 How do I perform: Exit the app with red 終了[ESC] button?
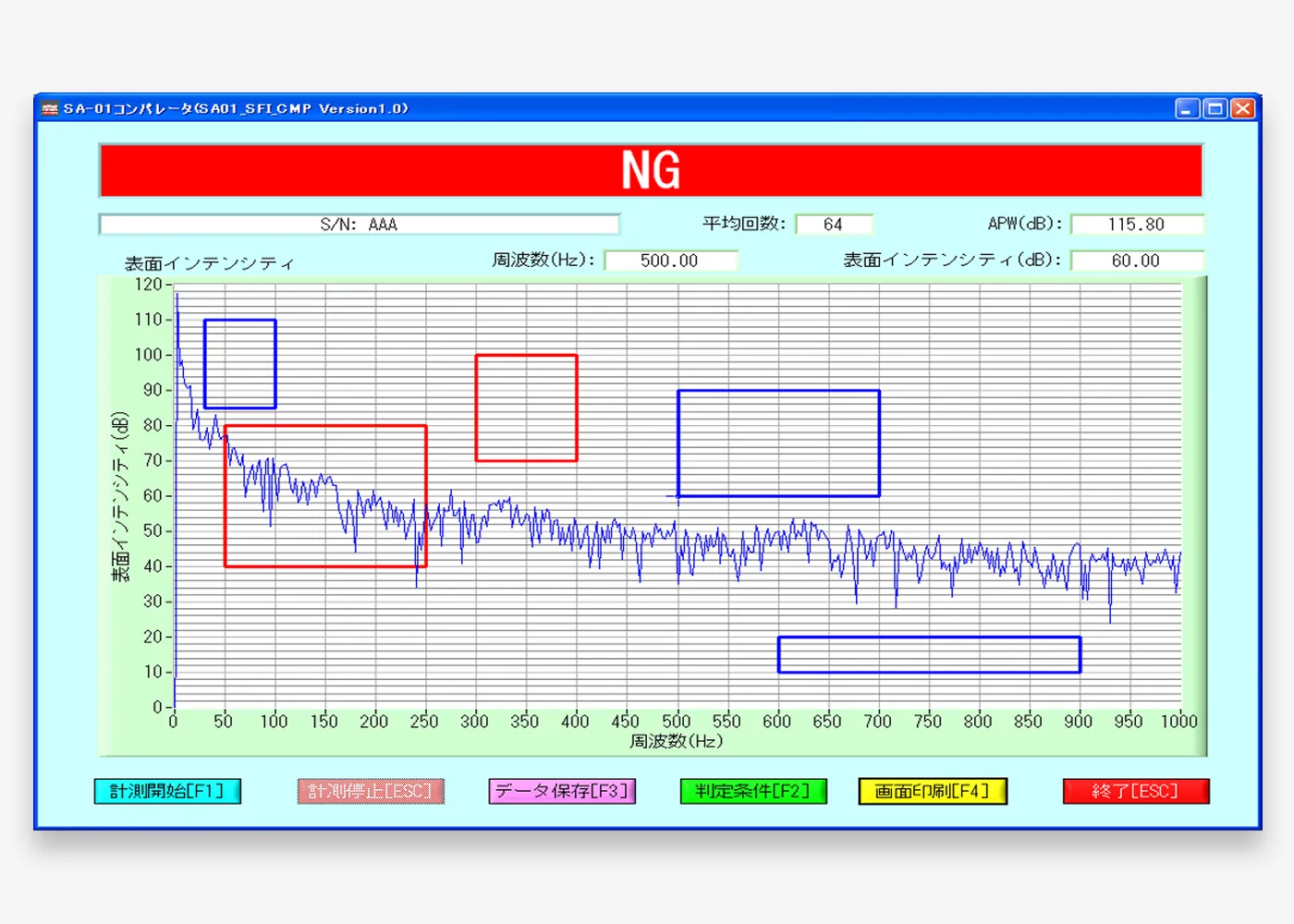click(x=1136, y=792)
